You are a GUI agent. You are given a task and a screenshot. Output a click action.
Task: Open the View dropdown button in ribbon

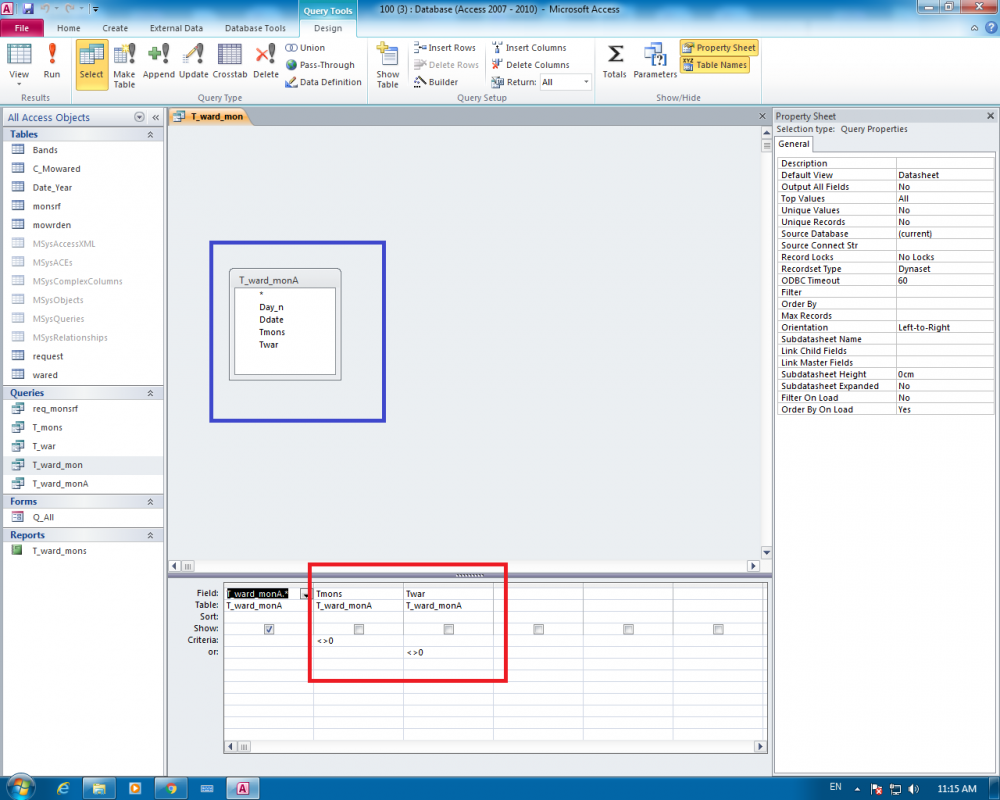tap(18, 64)
